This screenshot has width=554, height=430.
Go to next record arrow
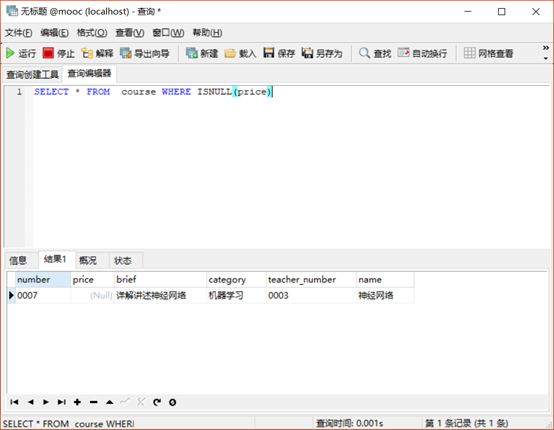tap(46, 402)
